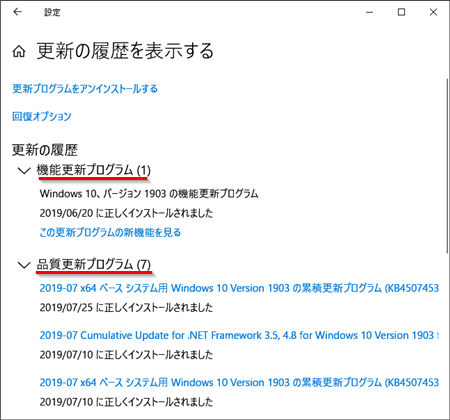450x420 pixels.
Task: Open Settings home via house icon
Action: 19,52
